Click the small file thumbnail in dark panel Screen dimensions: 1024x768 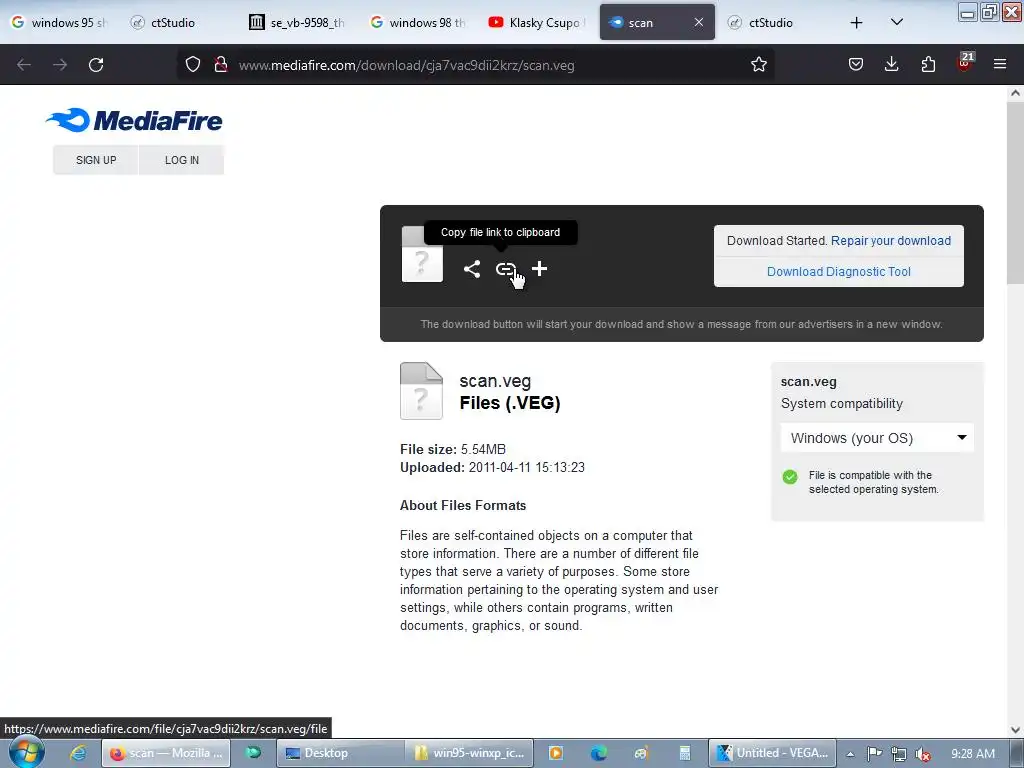(x=422, y=254)
